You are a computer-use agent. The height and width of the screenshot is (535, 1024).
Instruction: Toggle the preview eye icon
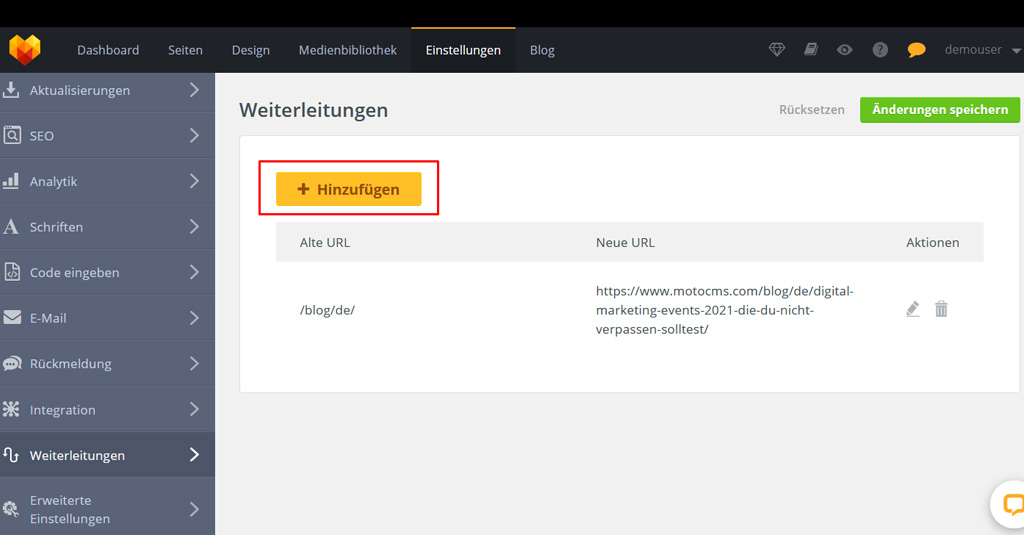click(x=845, y=50)
